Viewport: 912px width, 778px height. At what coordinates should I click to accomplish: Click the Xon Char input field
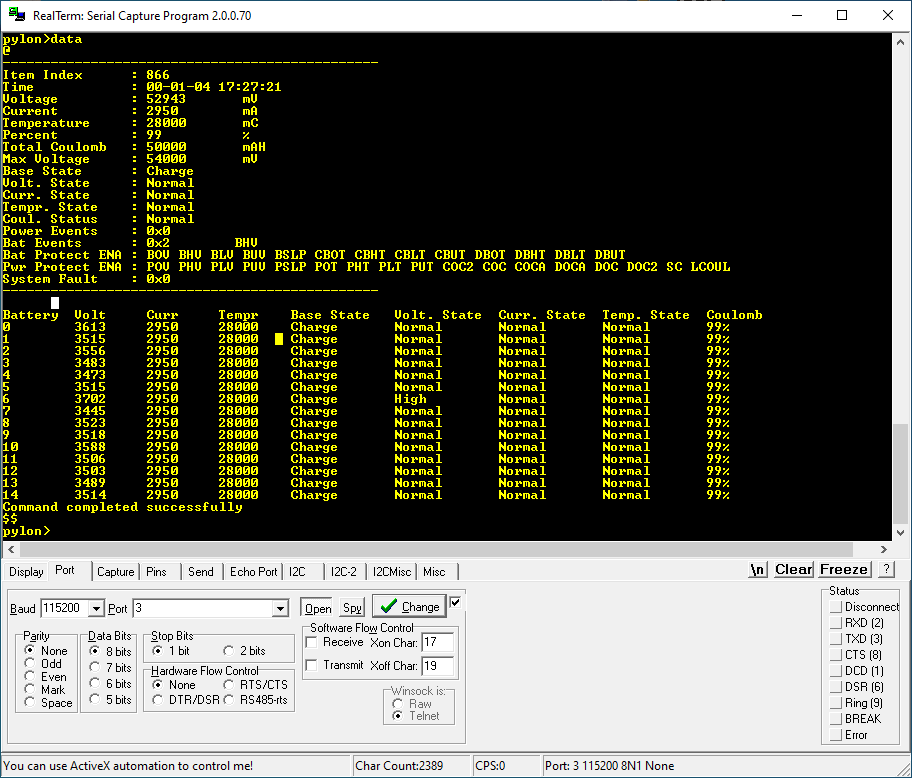click(x=437, y=642)
